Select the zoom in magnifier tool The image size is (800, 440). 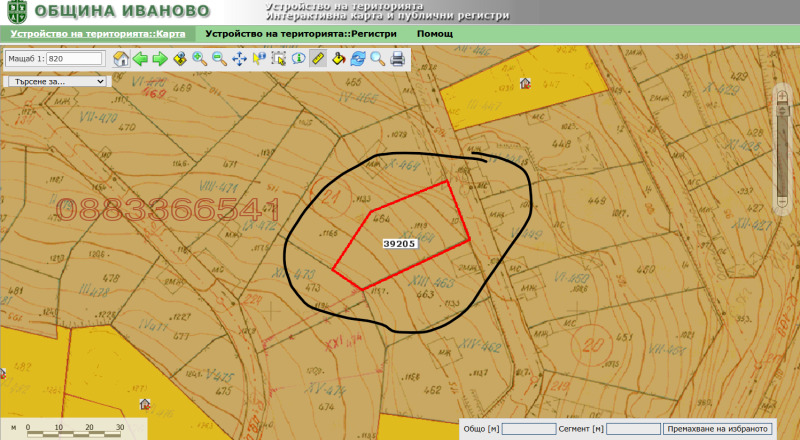199,59
